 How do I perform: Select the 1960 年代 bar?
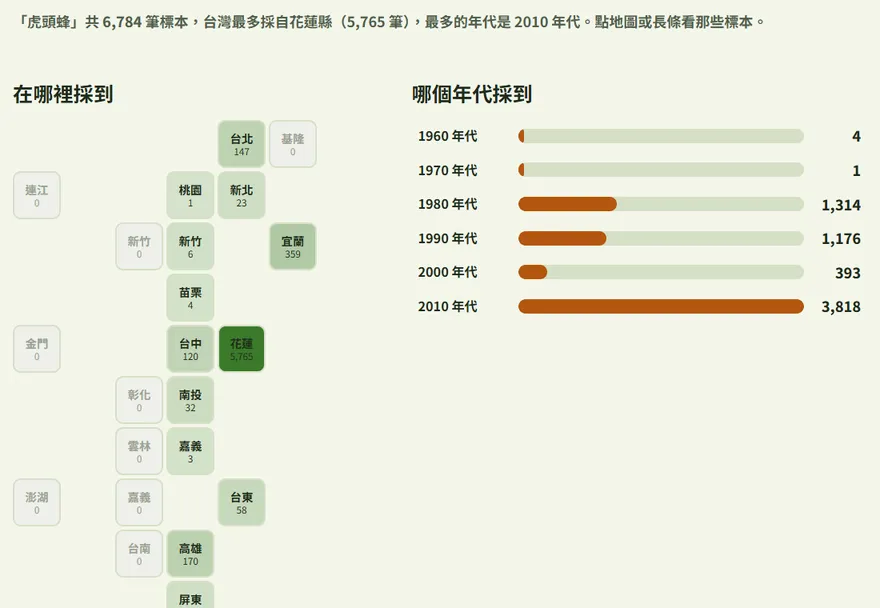661,136
